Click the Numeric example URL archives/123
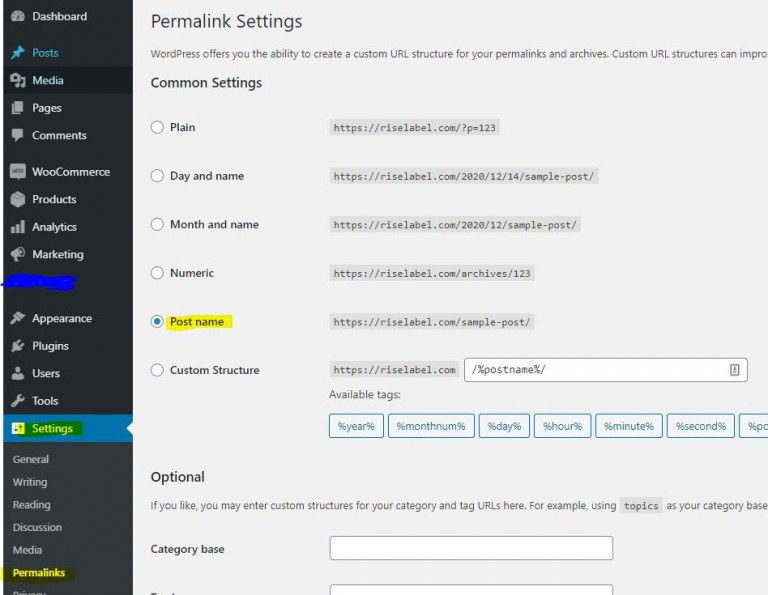This screenshot has width=768, height=595. pos(432,273)
